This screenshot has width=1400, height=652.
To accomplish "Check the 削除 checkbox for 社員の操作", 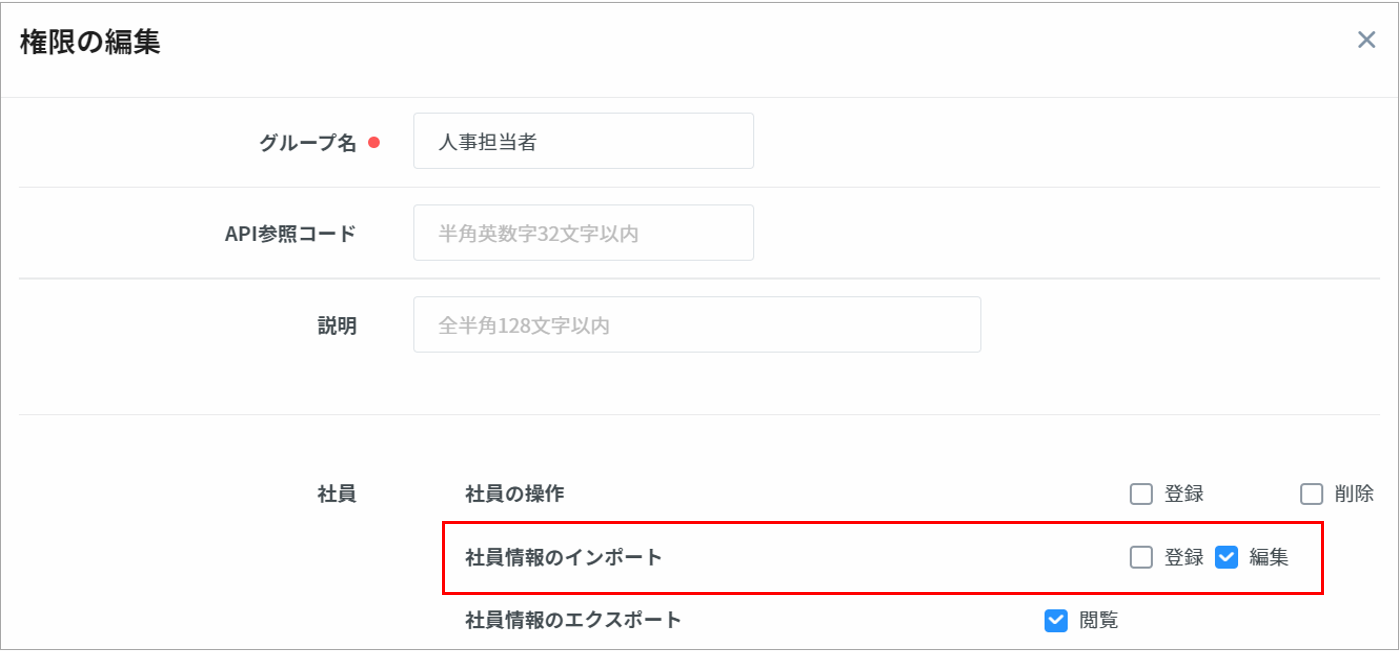I will pos(1311,494).
